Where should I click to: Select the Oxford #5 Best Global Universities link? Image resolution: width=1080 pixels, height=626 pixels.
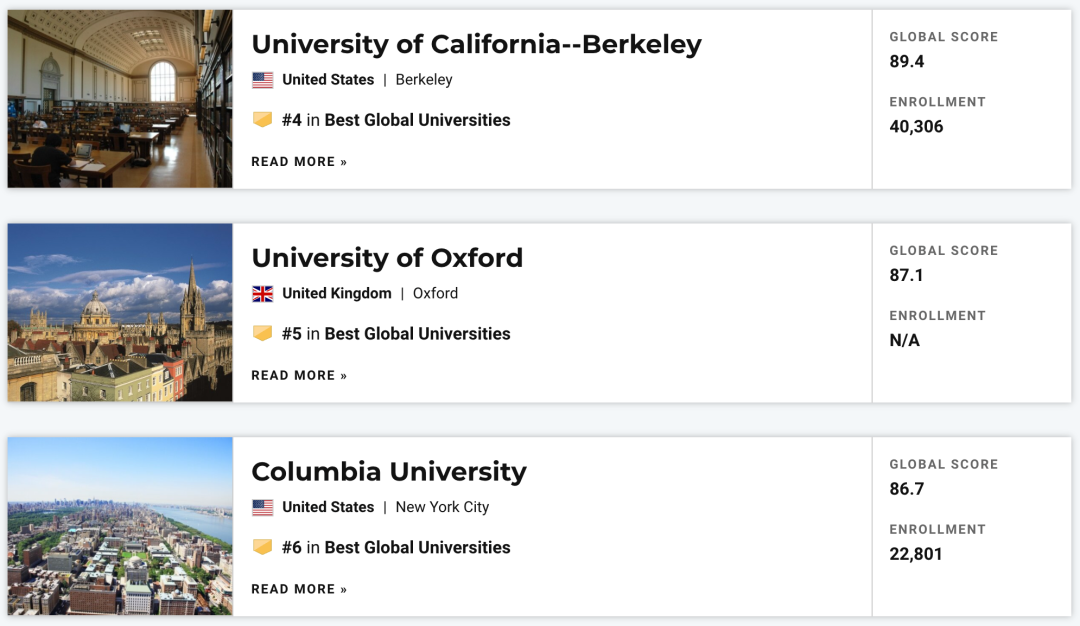pyautogui.click(x=396, y=334)
